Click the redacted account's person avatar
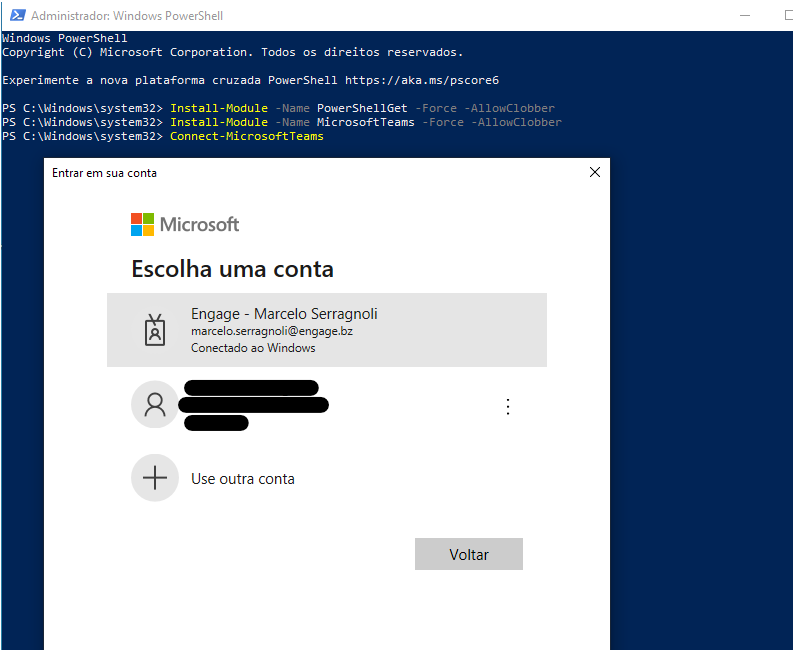Screen dimensions: 795x657 pyautogui.click(x=155, y=405)
